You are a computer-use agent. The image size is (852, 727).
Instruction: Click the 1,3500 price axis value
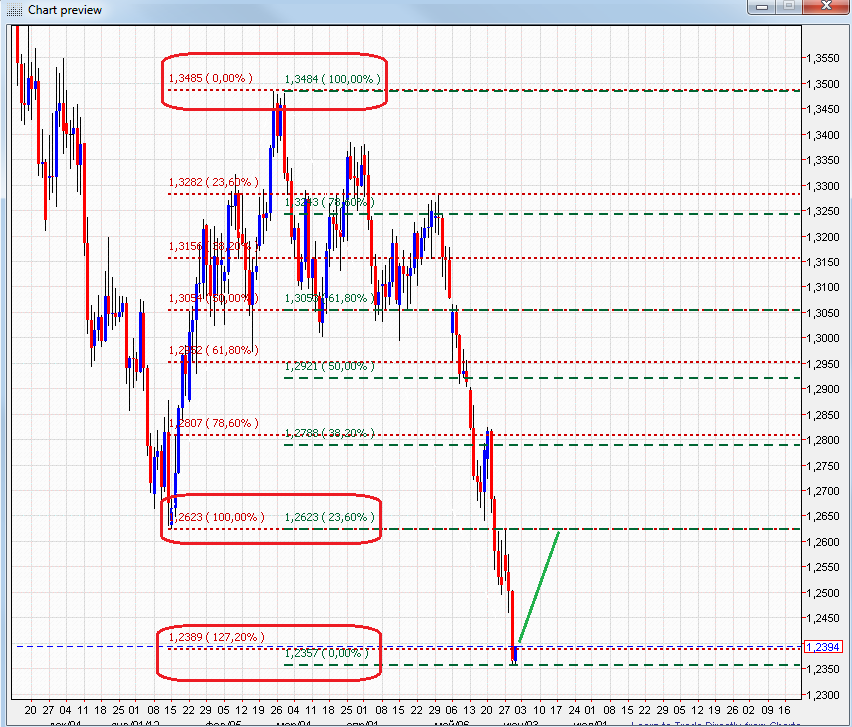coord(823,84)
